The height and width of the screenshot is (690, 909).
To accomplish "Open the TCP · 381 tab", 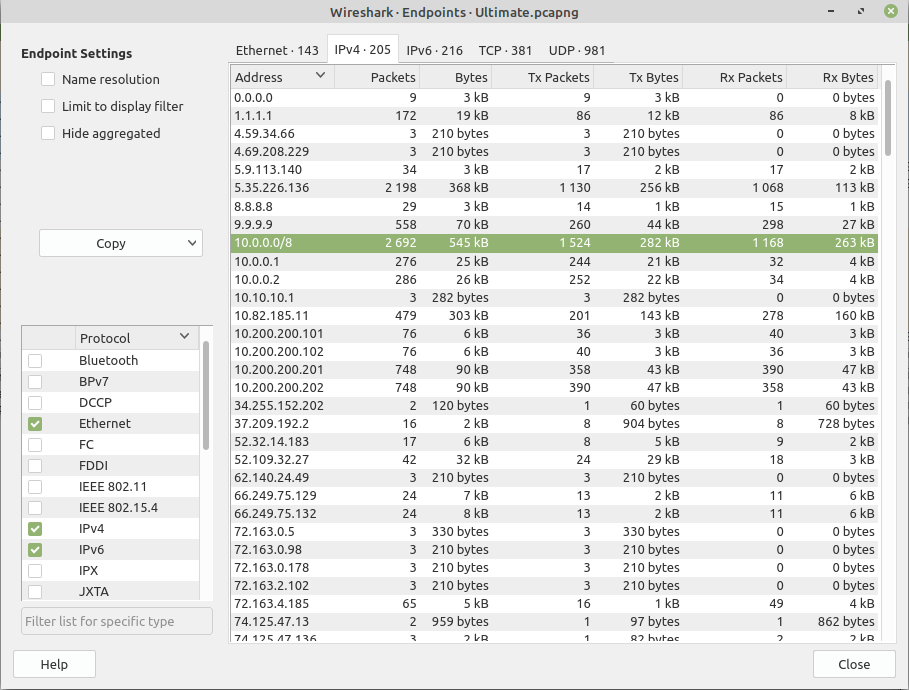I will (505, 50).
